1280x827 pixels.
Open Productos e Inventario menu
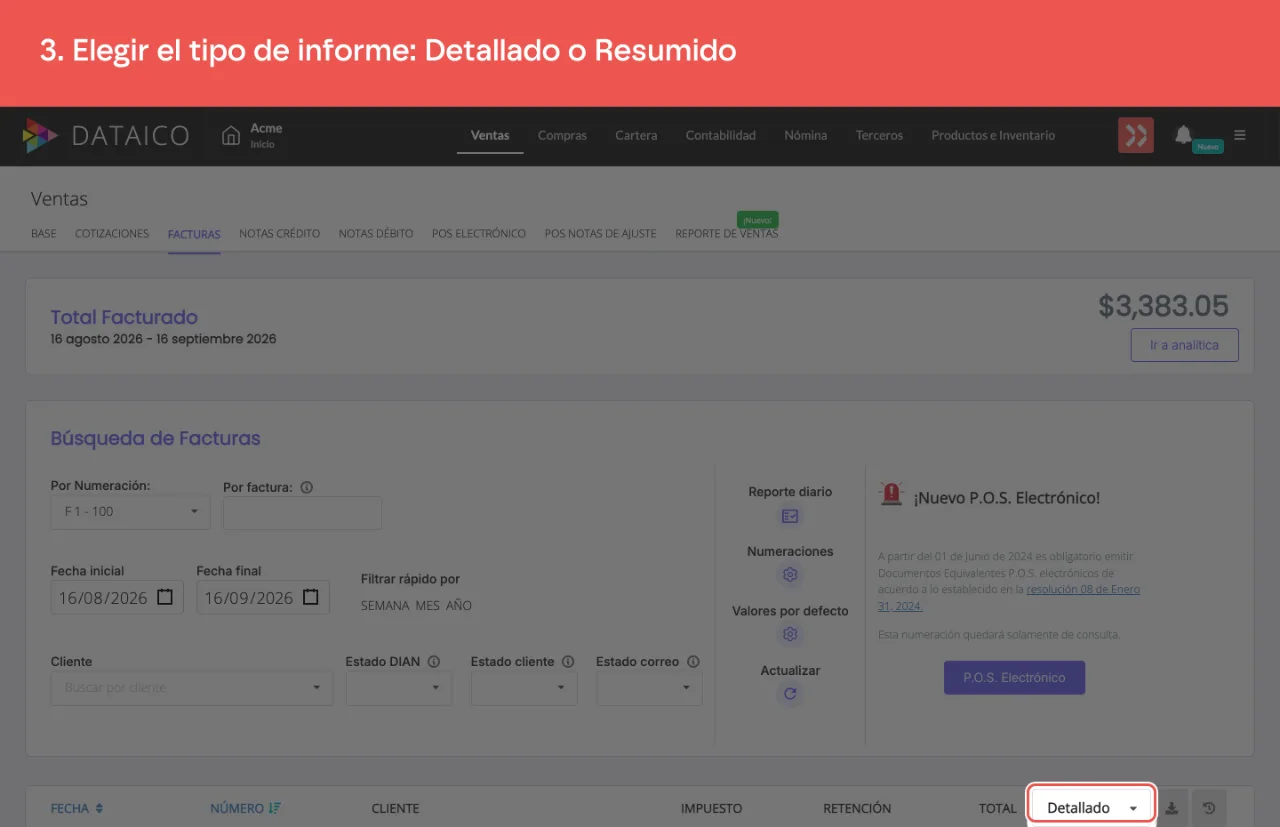tap(993, 135)
